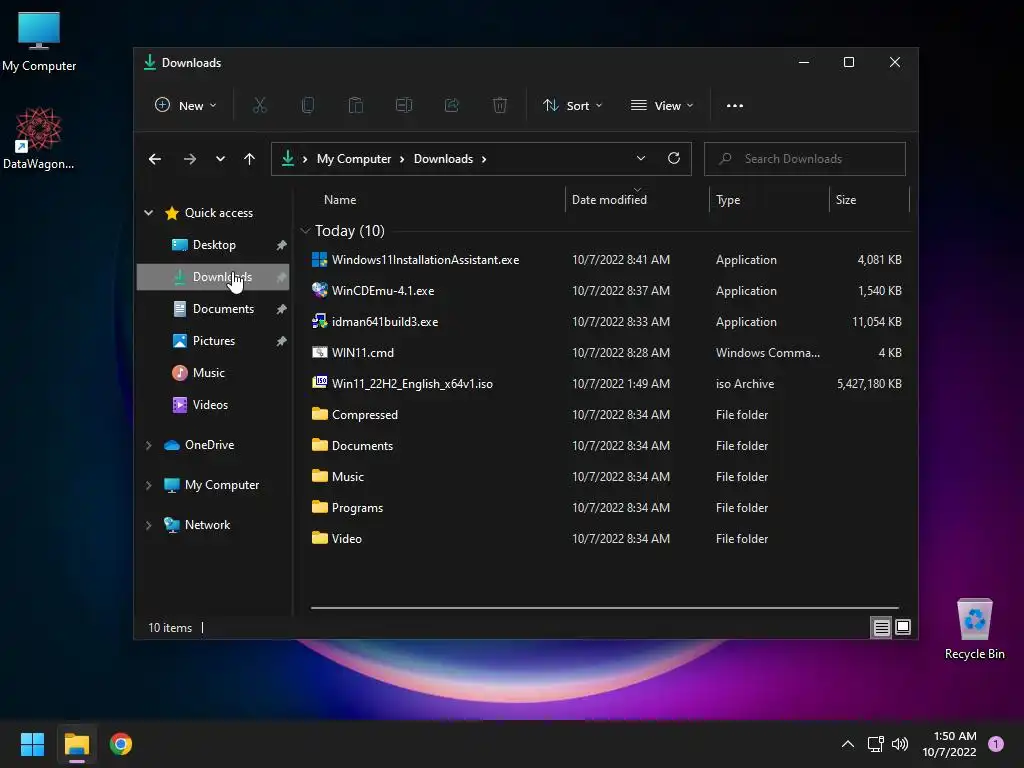The height and width of the screenshot is (768, 1024).
Task: Select the Documents folder in file list
Action: (x=607, y=445)
